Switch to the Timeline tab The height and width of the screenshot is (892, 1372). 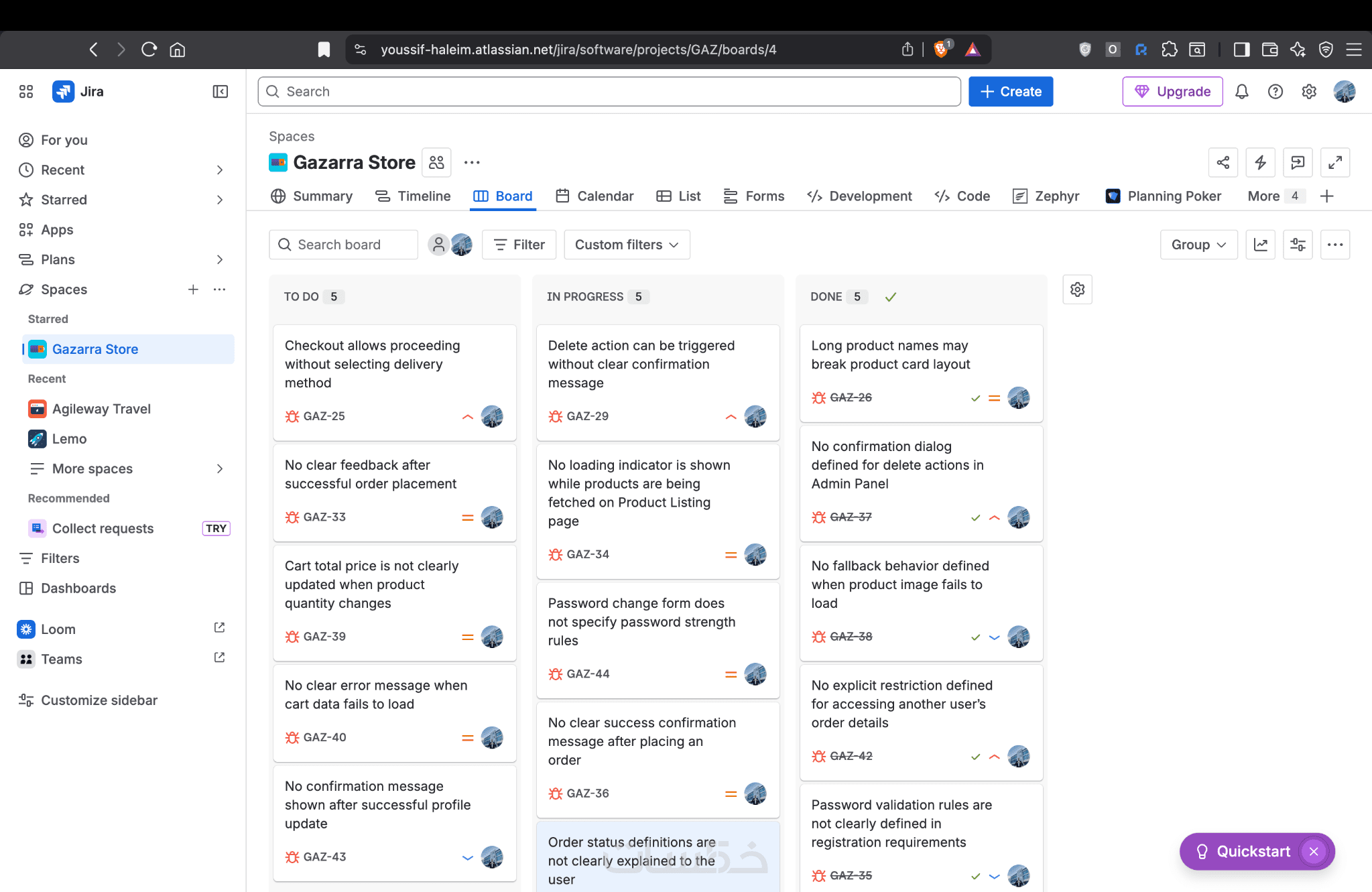coord(413,196)
